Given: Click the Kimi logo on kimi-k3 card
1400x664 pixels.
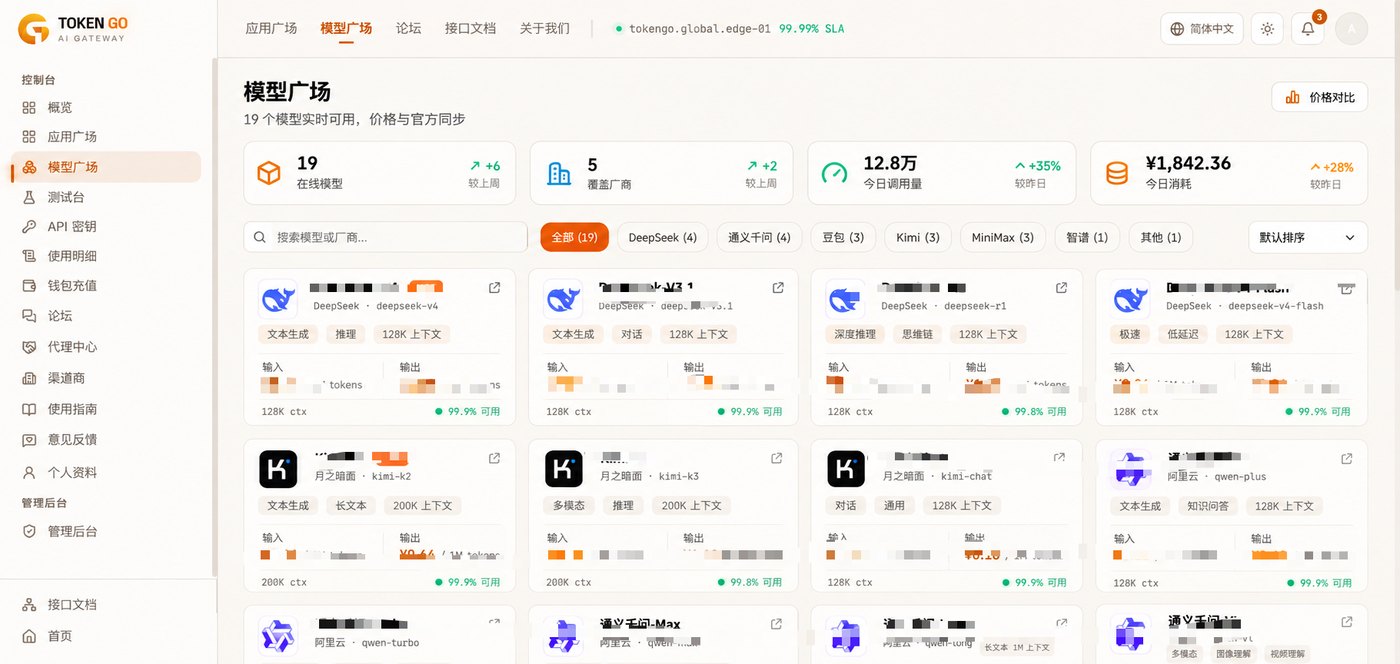Looking at the screenshot, I should coord(564,469).
